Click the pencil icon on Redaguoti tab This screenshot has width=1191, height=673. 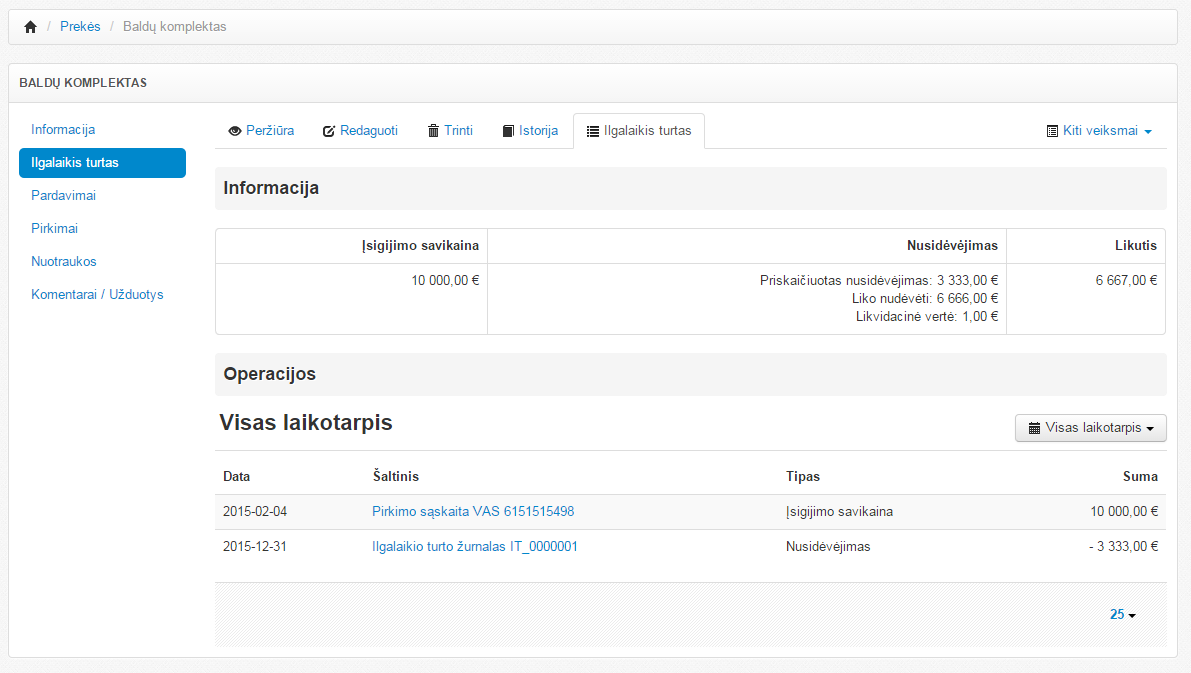[x=329, y=131]
